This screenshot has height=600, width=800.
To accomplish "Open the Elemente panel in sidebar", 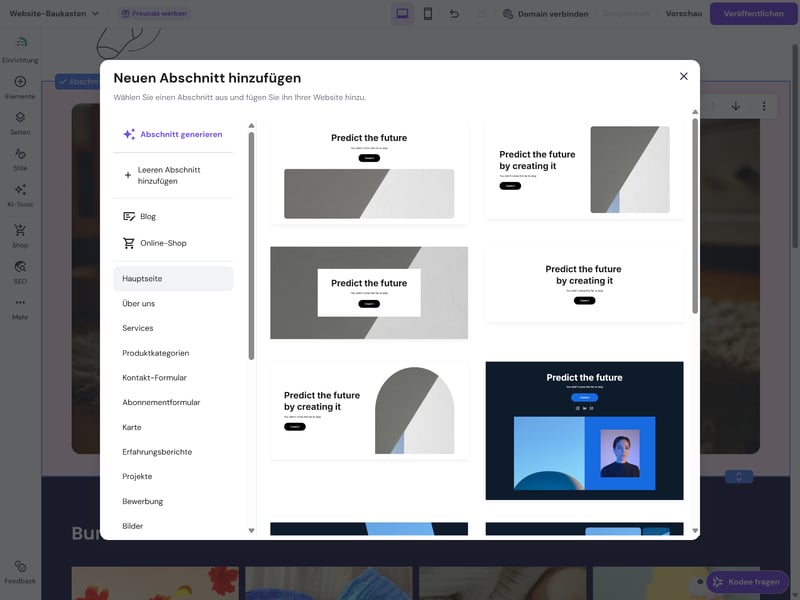I will click(x=20, y=87).
